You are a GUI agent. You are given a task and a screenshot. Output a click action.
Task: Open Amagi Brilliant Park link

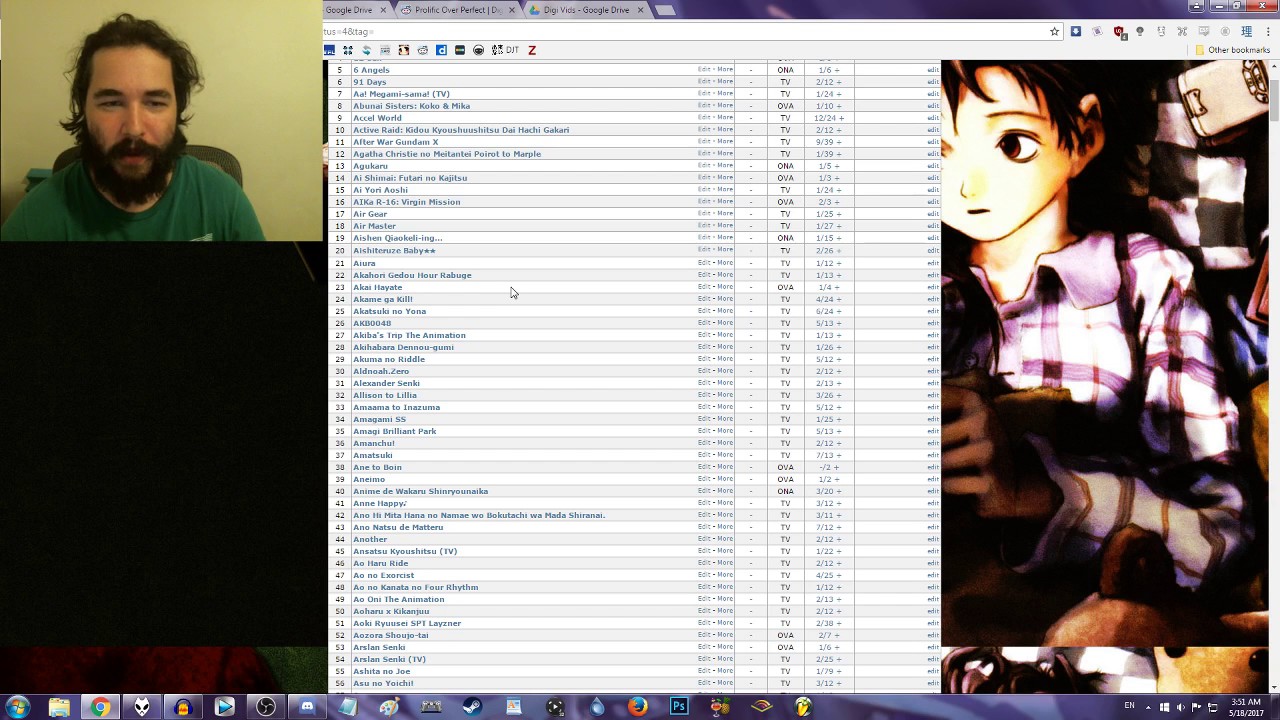(395, 431)
